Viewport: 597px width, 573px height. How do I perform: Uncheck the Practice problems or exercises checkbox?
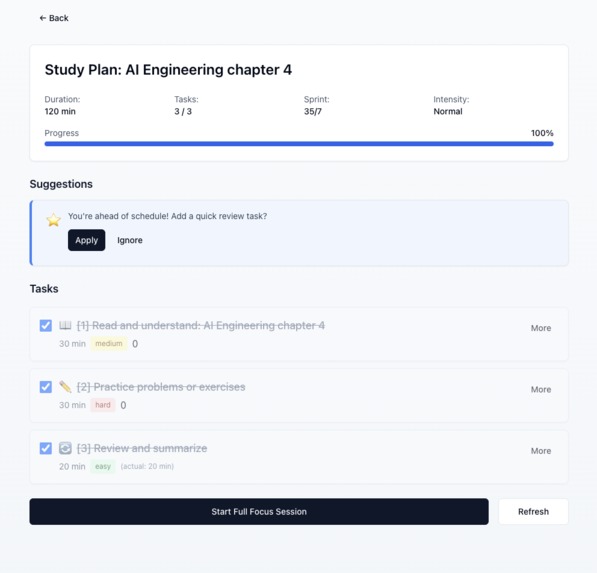[46, 387]
